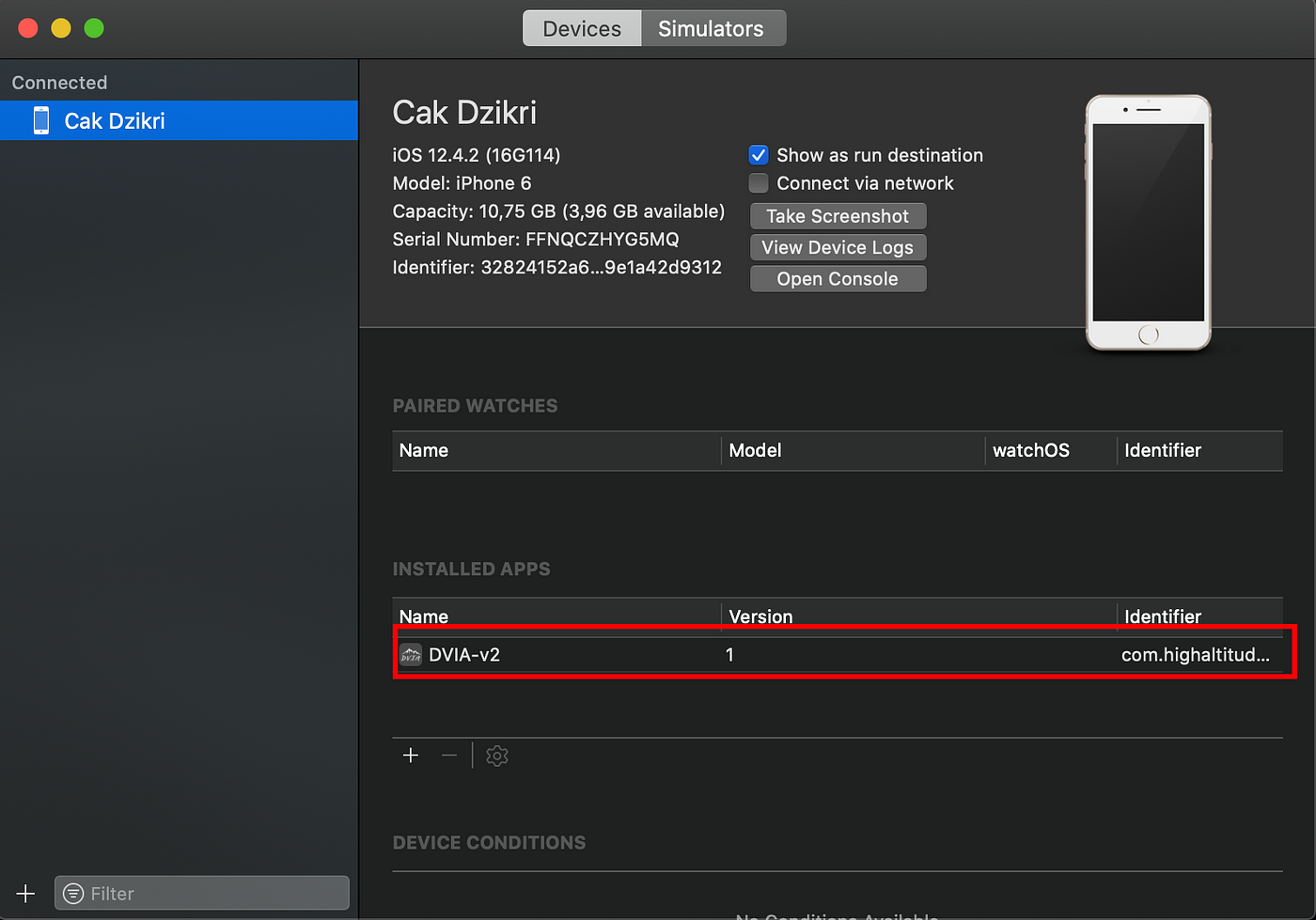
Task: Switch to the Simulators tab
Action: click(x=713, y=28)
